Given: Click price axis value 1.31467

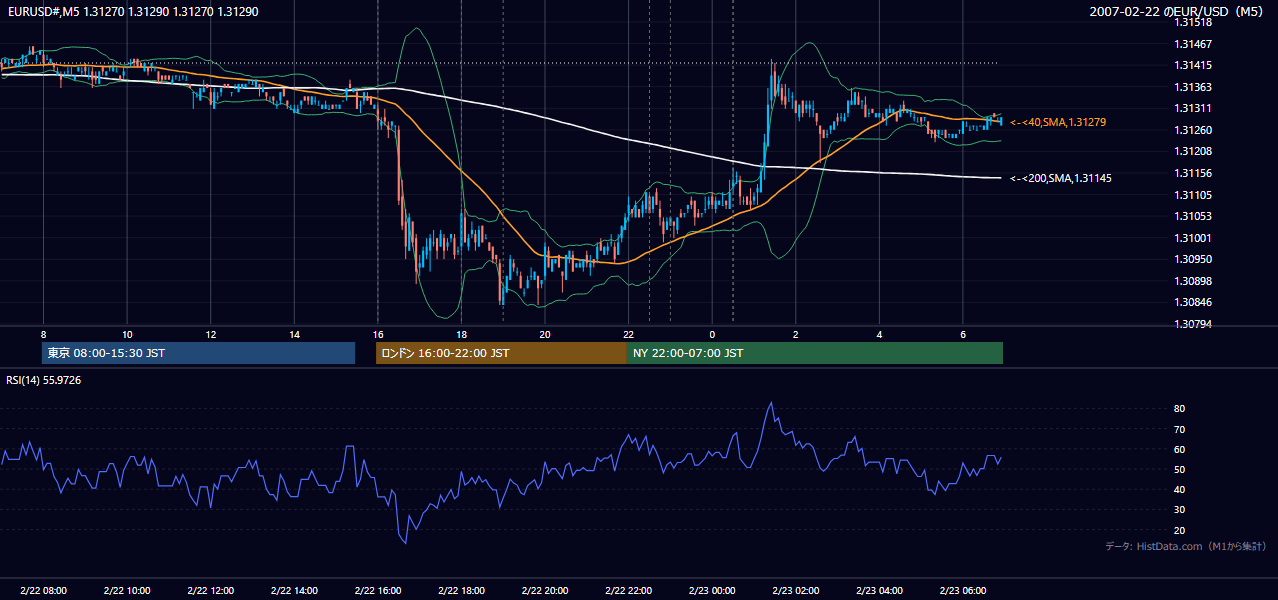Looking at the screenshot, I should pyautogui.click(x=1194, y=44).
